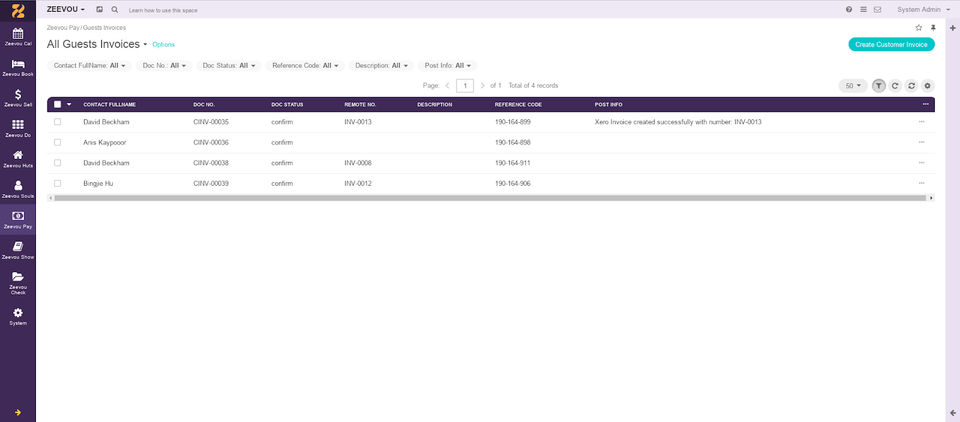Go to previous page arrow

448,86
